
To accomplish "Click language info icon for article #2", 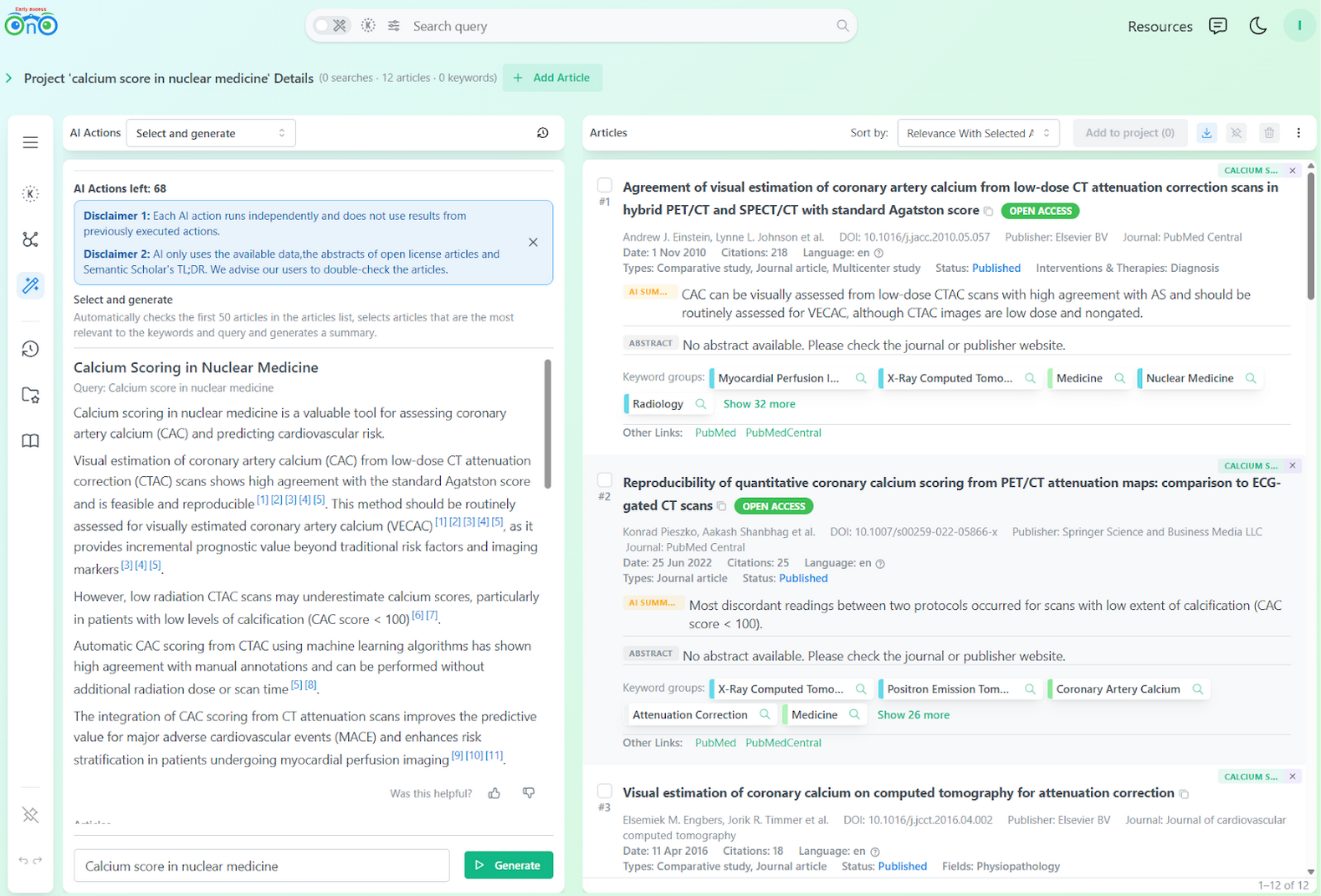I will 880,564.
